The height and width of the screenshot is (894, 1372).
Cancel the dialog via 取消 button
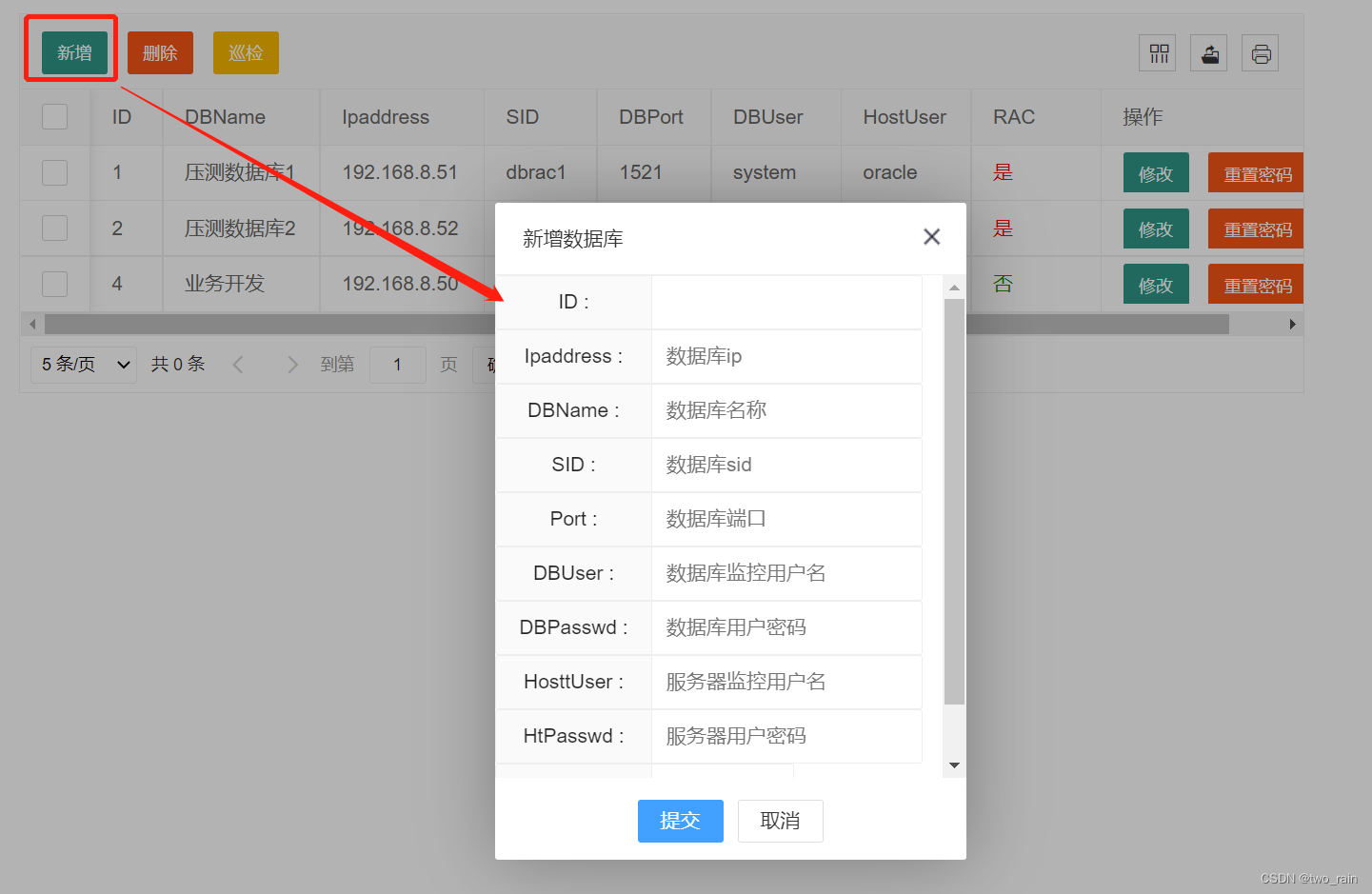click(780, 821)
